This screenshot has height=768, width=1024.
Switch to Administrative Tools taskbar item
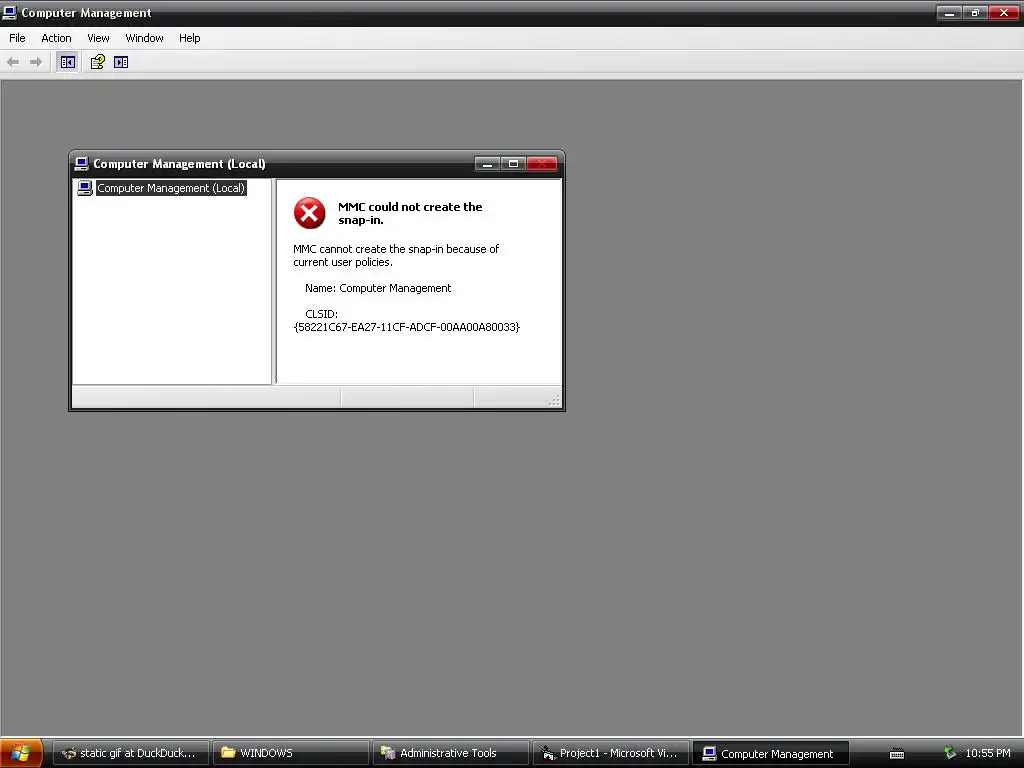click(x=451, y=753)
